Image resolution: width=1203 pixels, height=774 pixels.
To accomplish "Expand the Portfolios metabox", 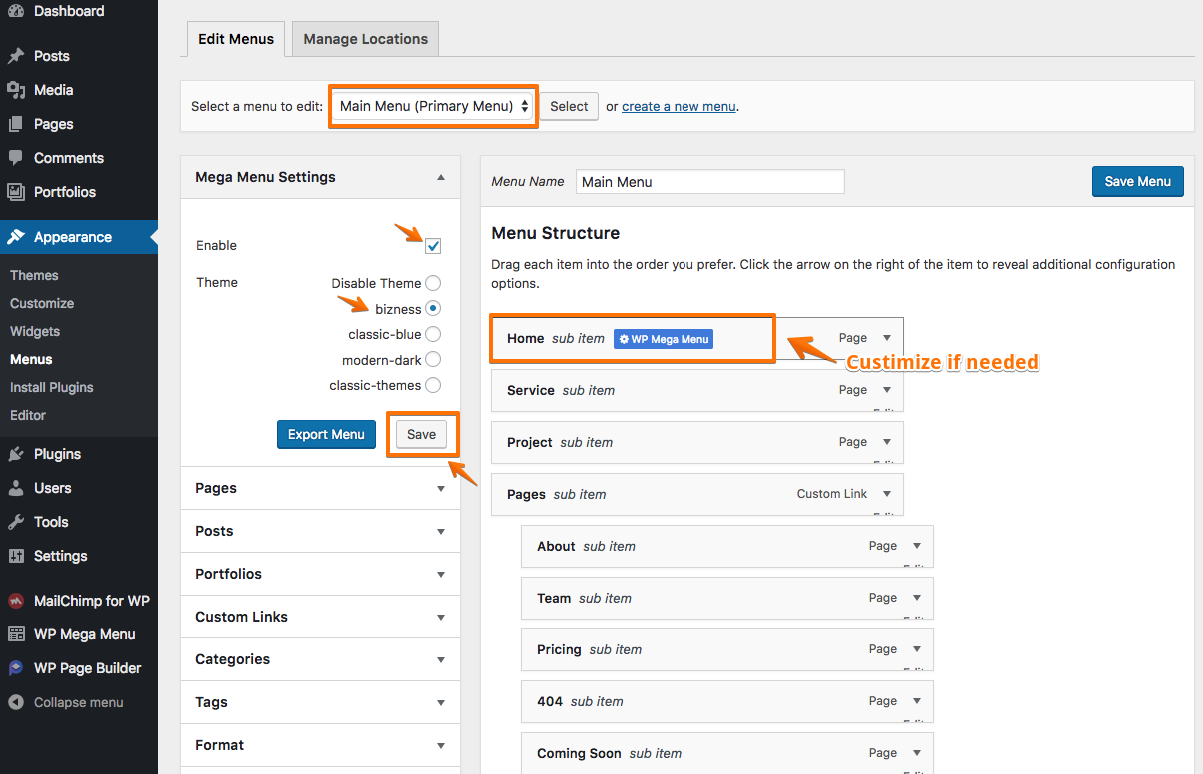I will point(441,575).
